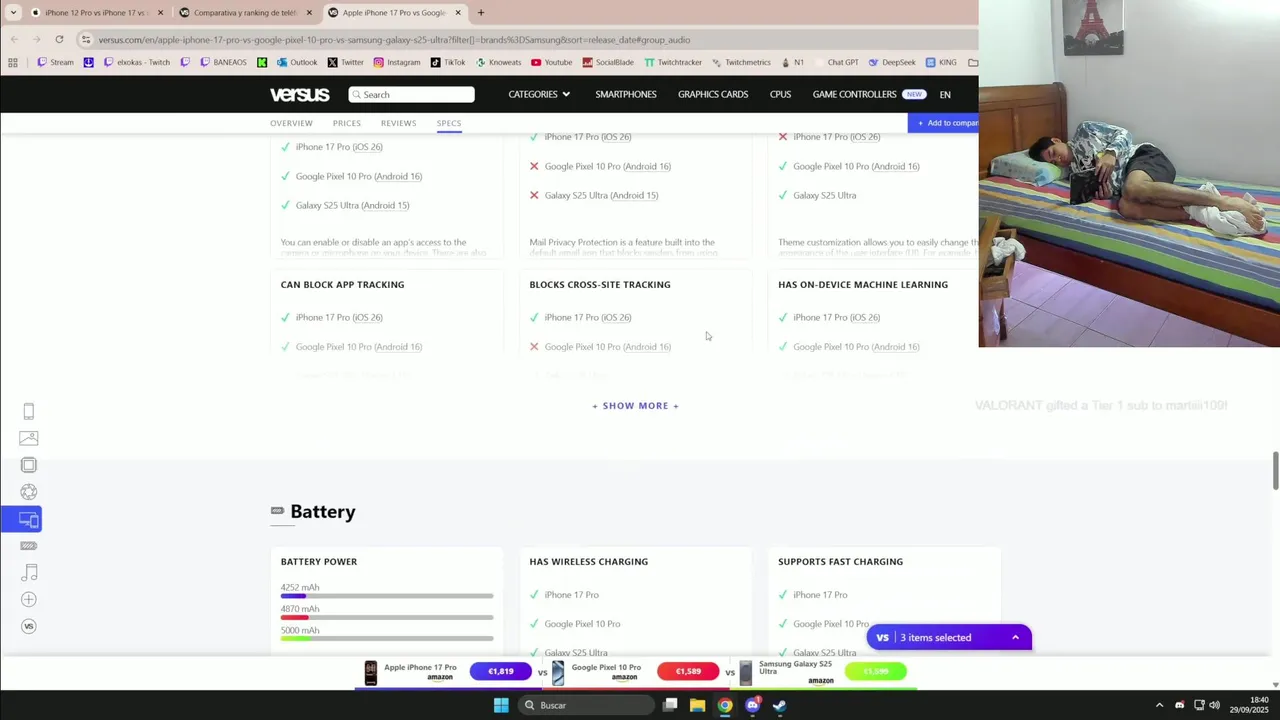
Task: Click the €1,819 iPhone 17 Pro price button
Action: click(500, 672)
